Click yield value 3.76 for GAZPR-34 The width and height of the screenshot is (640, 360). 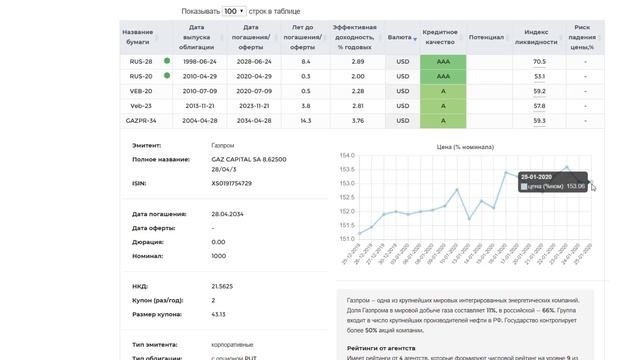point(358,121)
